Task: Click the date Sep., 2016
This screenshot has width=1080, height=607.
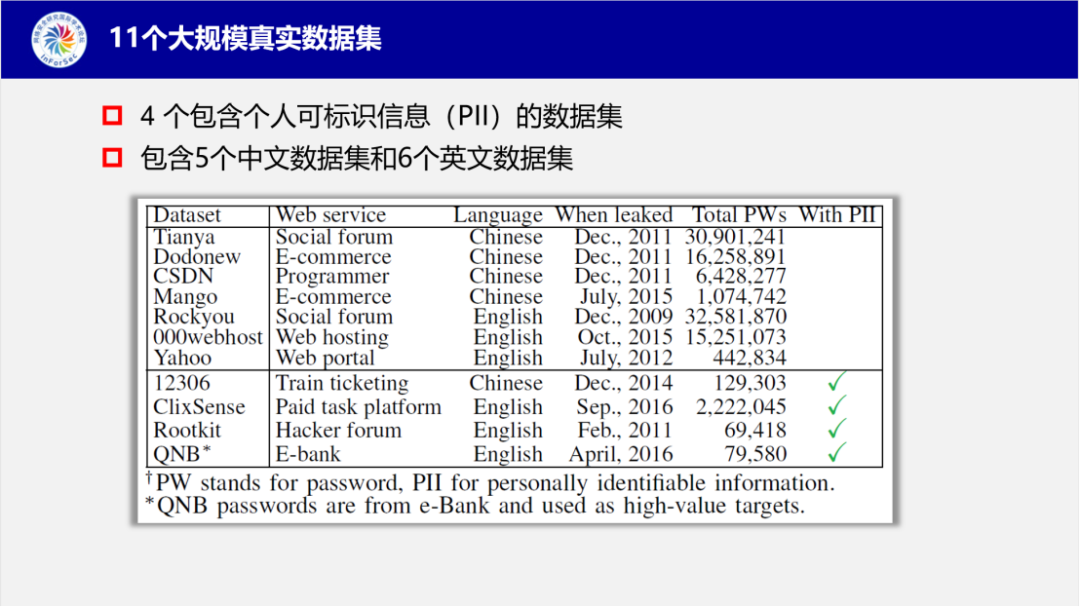Action: pyautogui.click(x=624, y=408)
